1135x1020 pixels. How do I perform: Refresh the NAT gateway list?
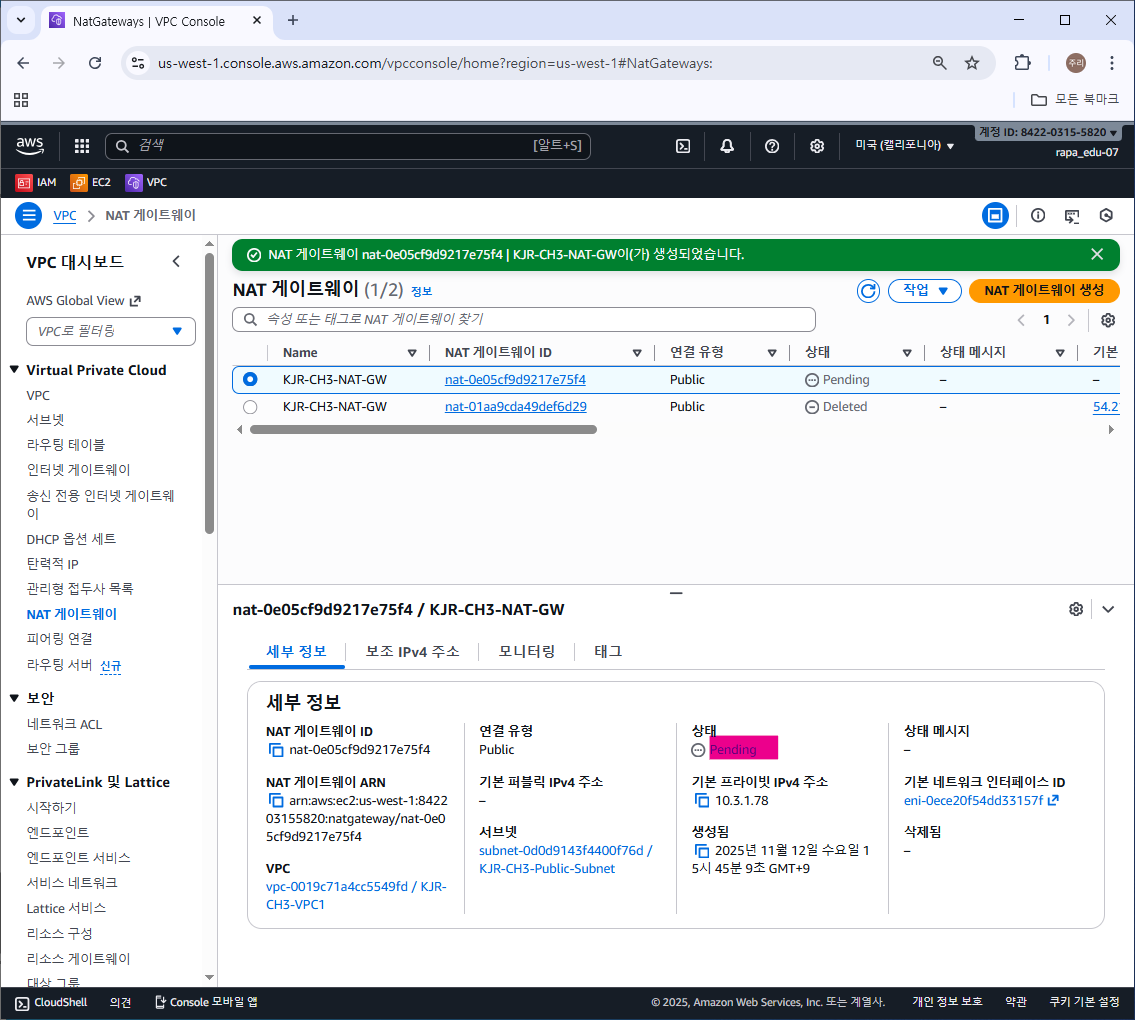click(868, 291)
